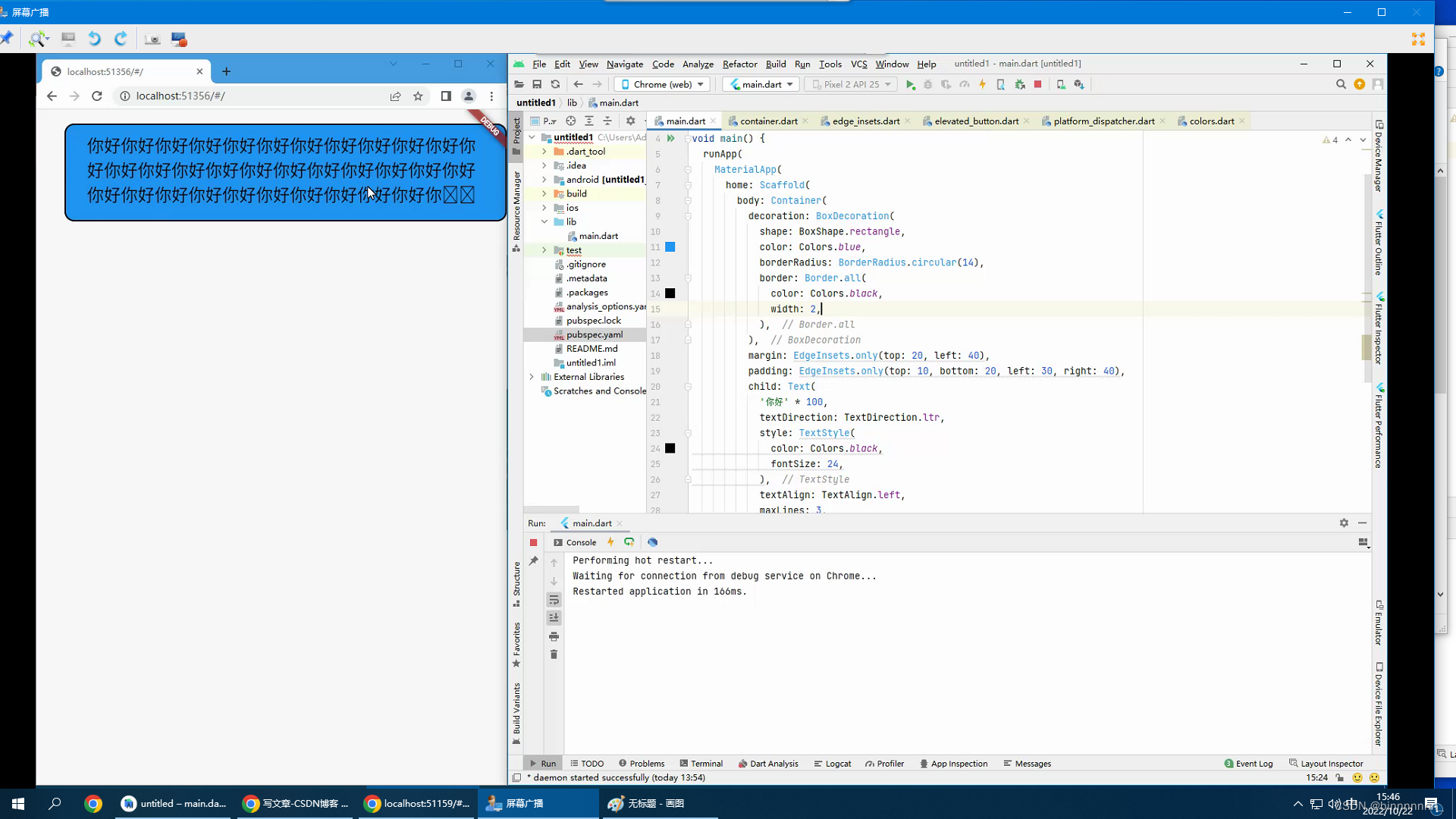Clear console with trash icon
Image resolution: width=1456 pixels, height=819 pixels.
pyautogui.click(x=554, y=654)
